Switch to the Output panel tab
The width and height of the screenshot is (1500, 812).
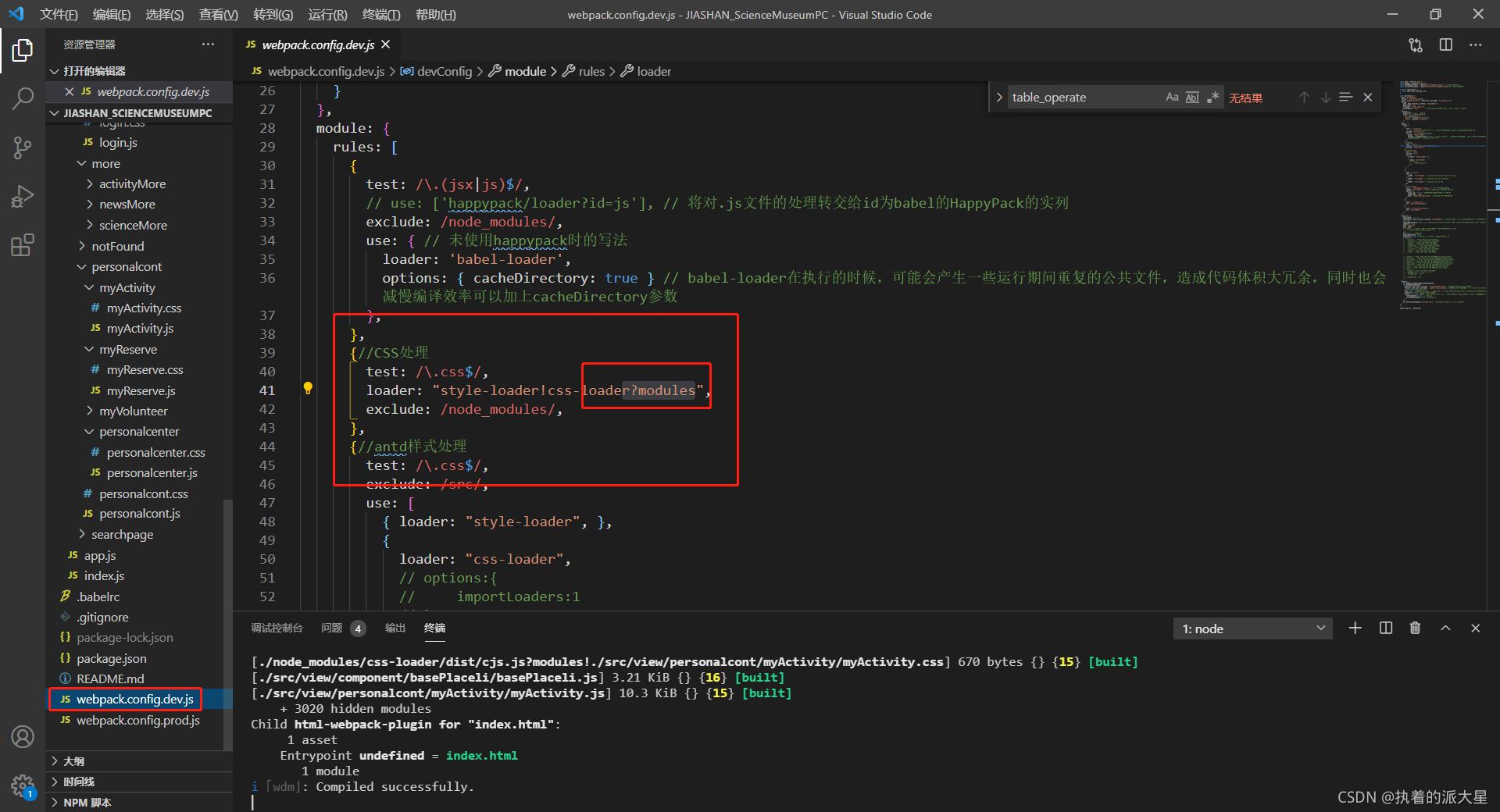pyautogui.click(x=395, y=629)
